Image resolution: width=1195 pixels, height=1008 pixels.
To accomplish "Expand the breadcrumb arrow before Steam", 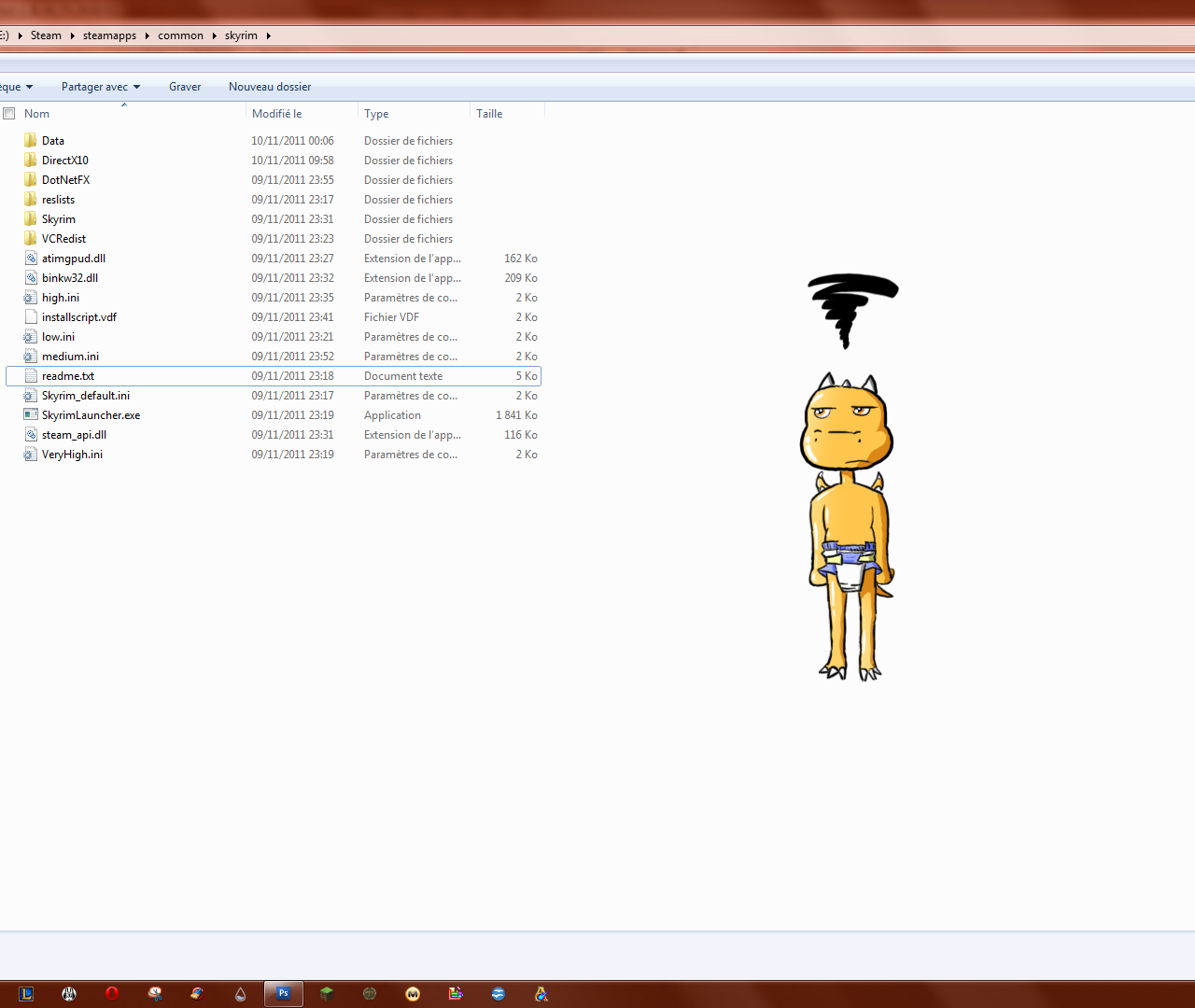I will pyautogui.click(x=20, y=35).
